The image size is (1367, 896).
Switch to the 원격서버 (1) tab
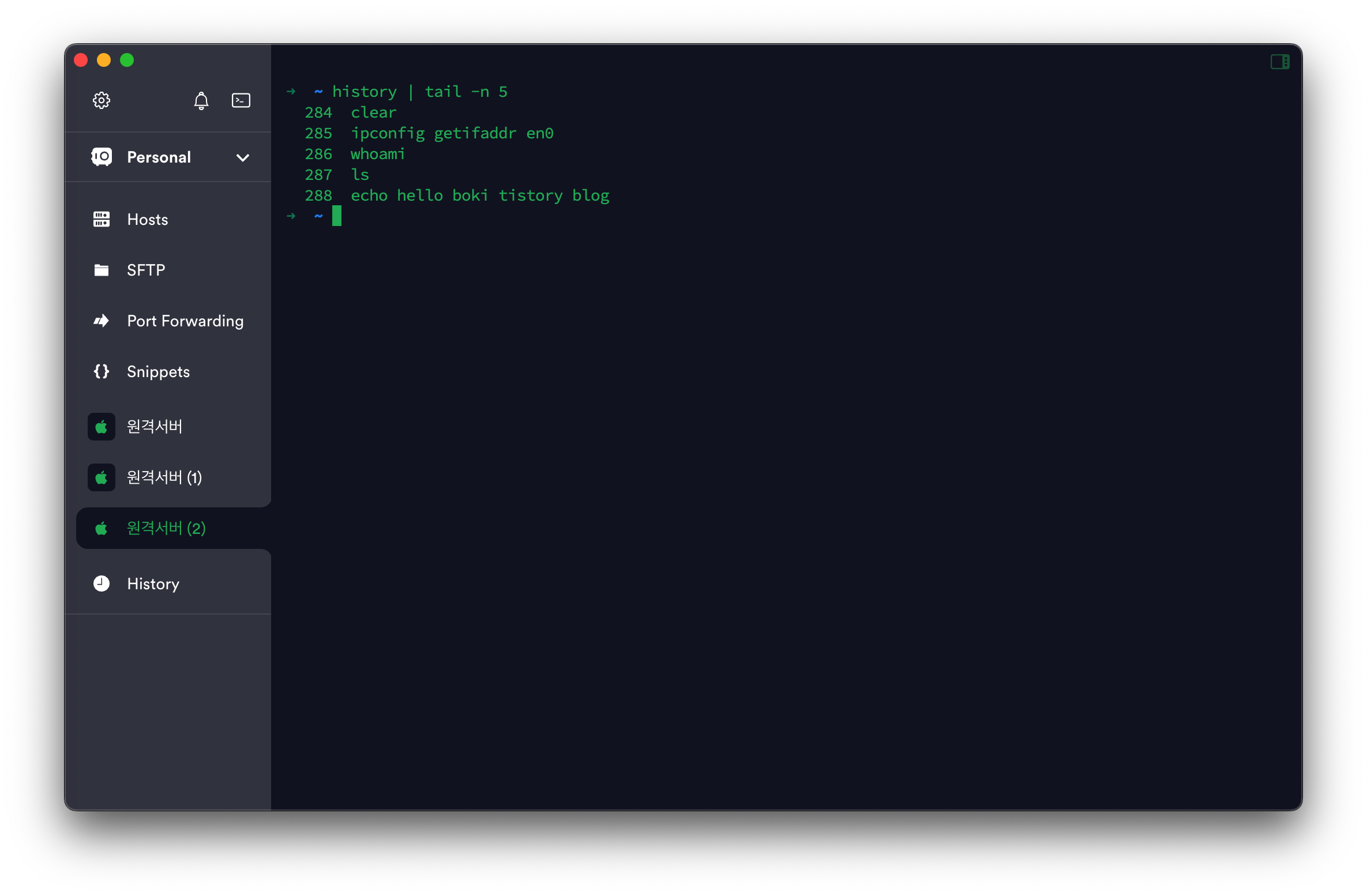coord(164,477)
